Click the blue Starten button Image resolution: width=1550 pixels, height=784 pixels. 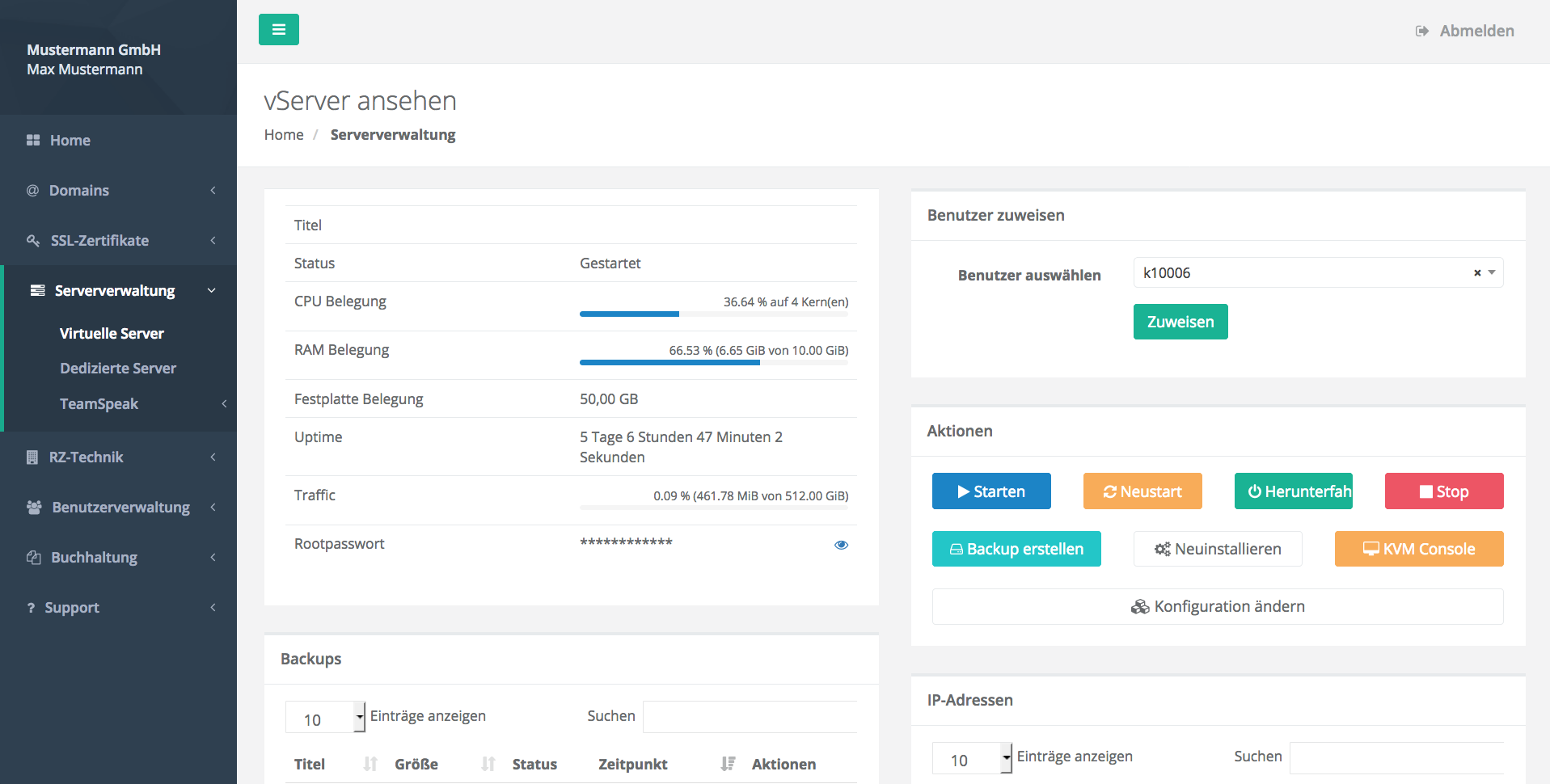[991, 491]
